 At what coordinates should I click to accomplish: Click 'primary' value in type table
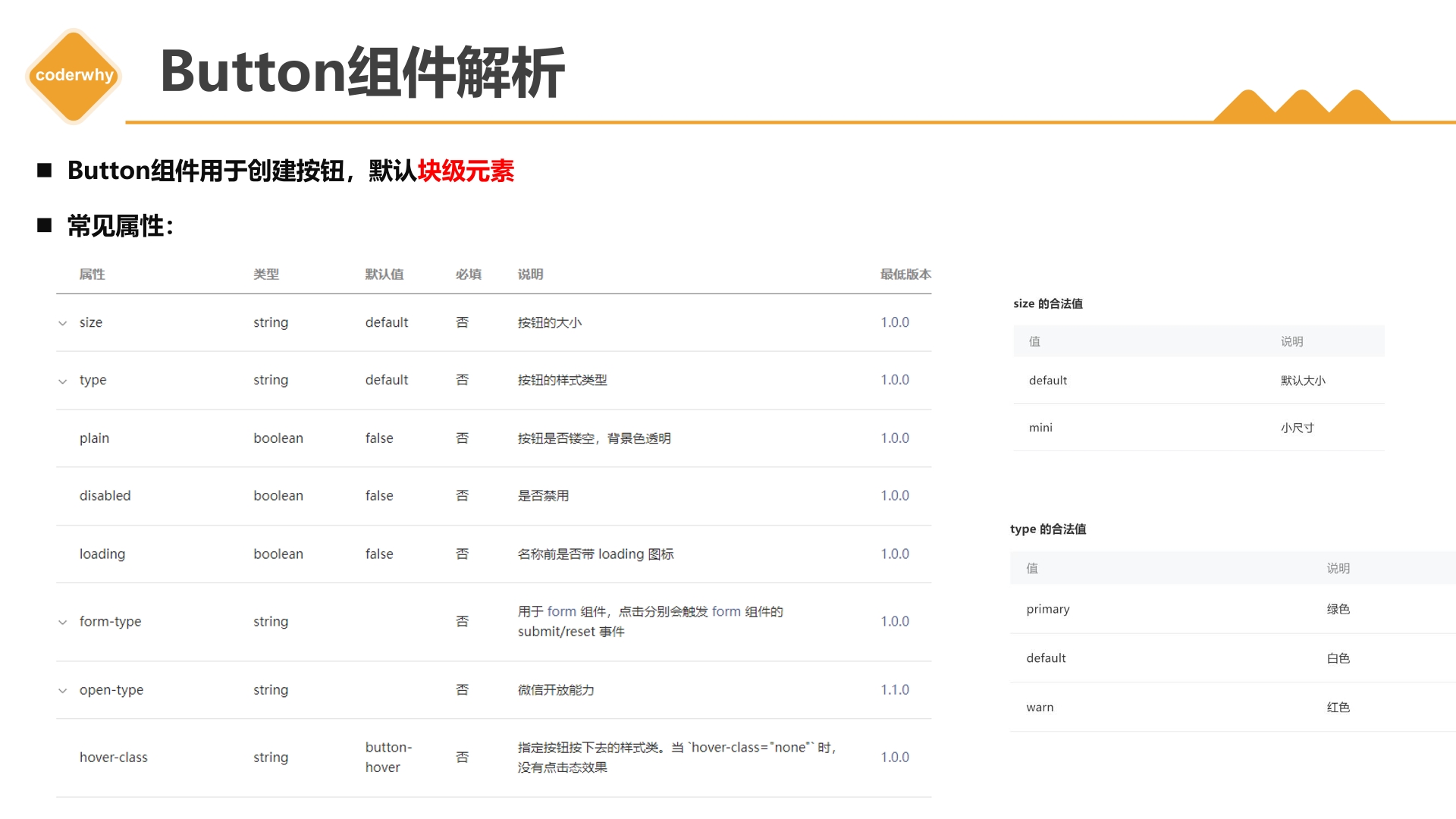point(1048,609)
